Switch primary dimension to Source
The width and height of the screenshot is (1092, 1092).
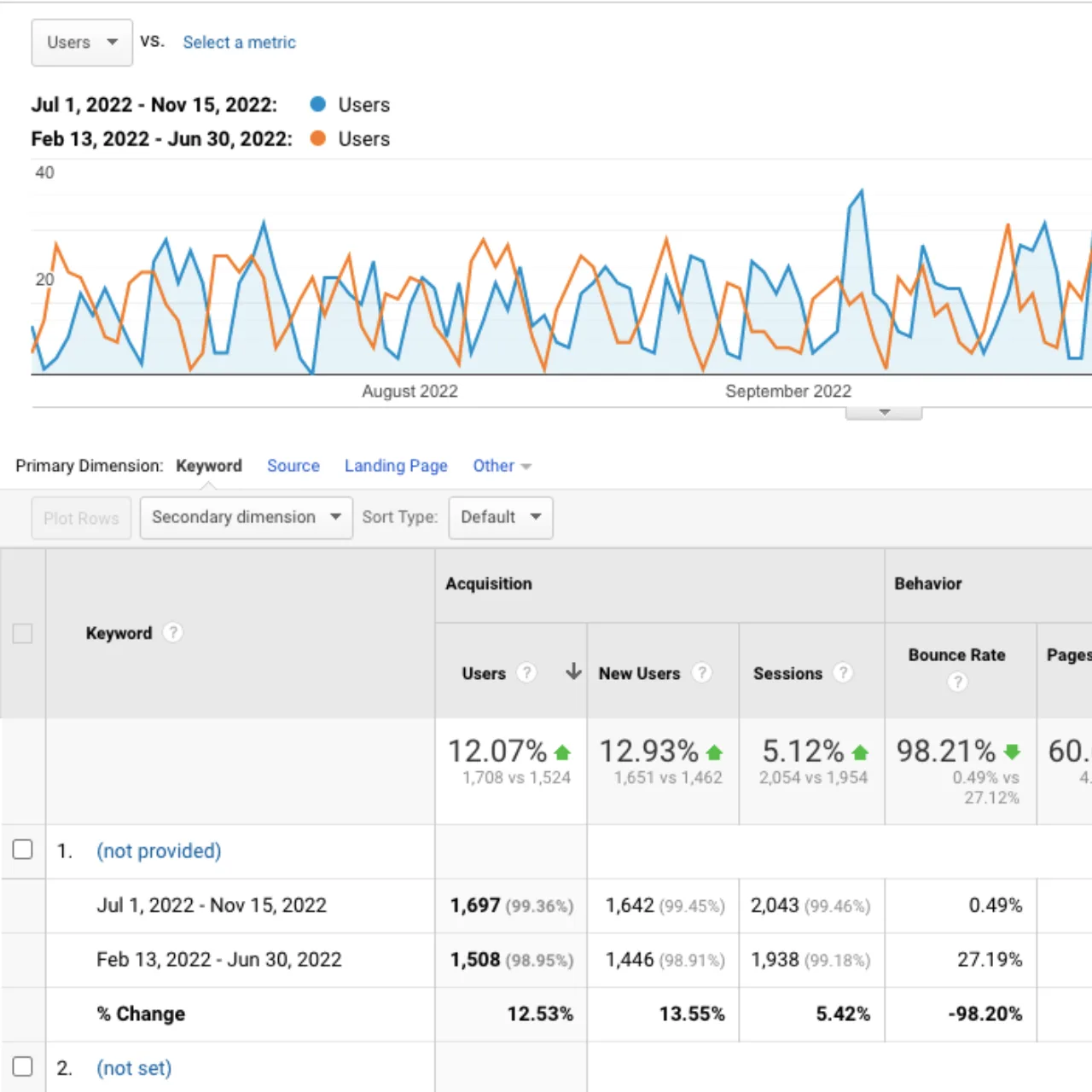[293, 466]
